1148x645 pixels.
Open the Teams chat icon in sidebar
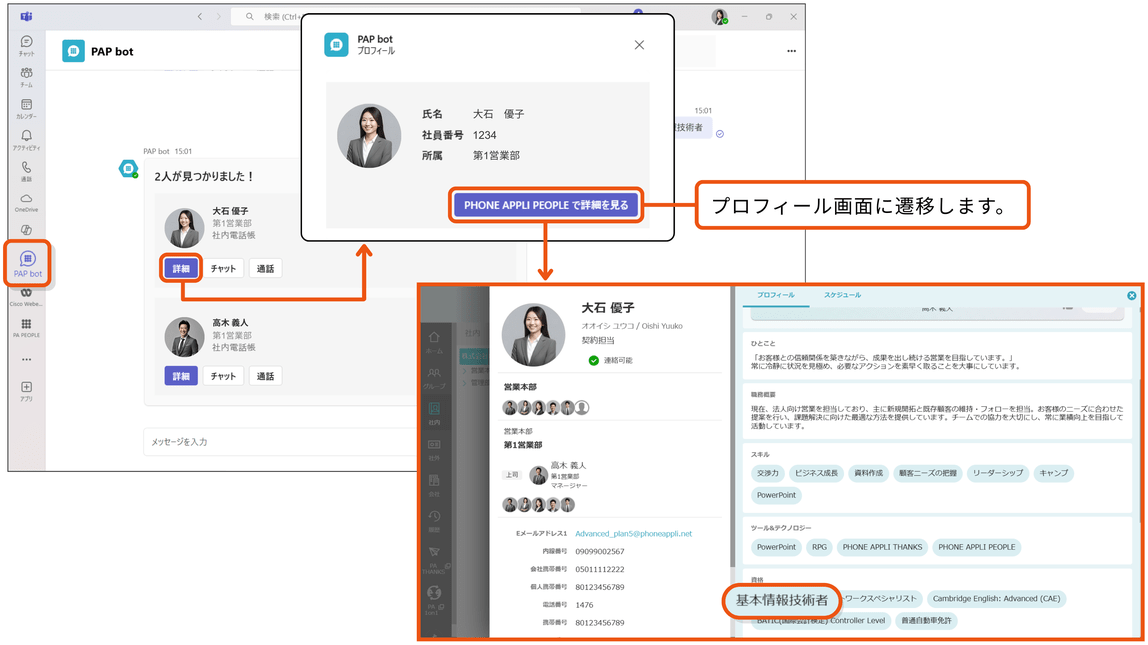tap(26, 45)
